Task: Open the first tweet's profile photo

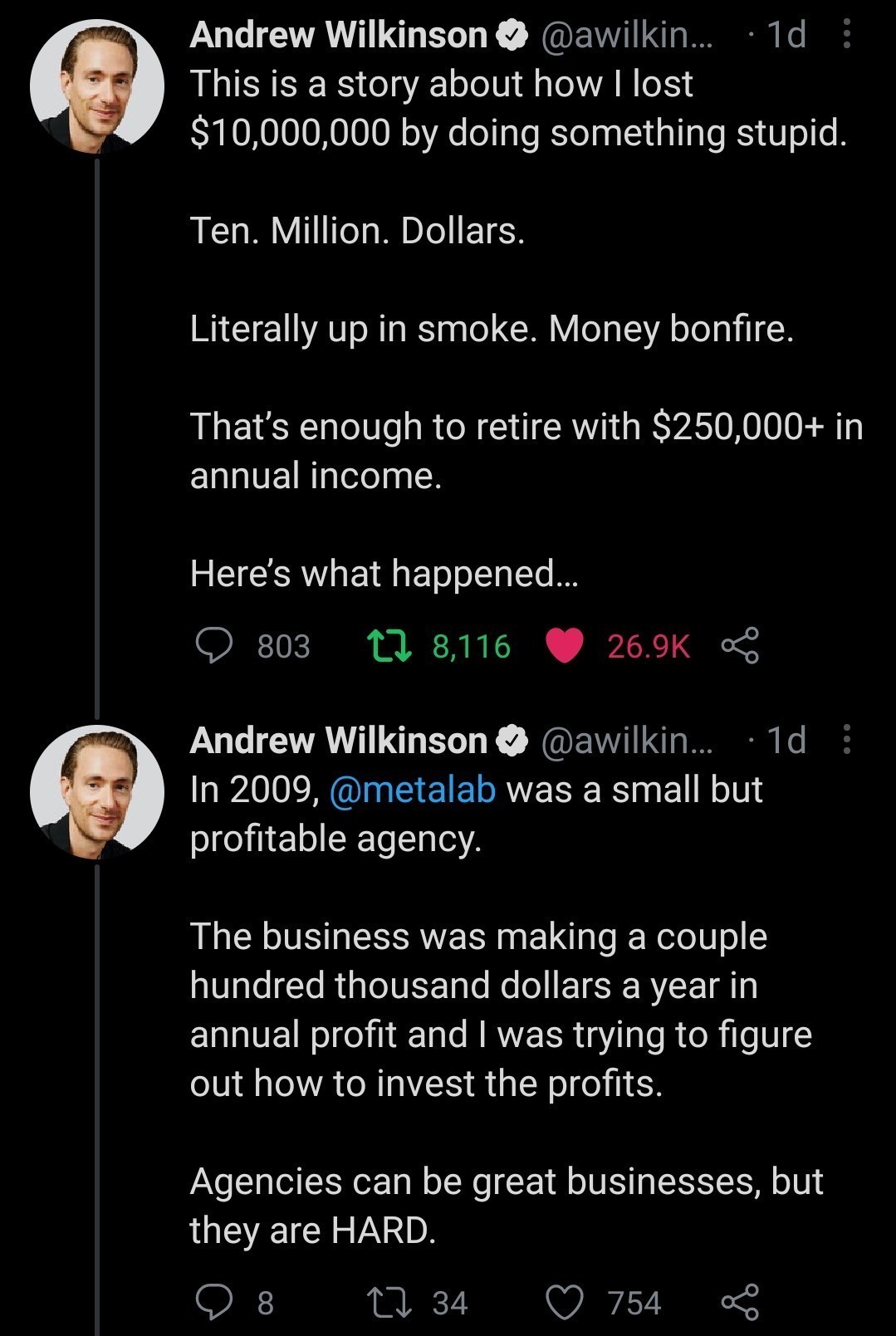Action: [x=97, y=86]
